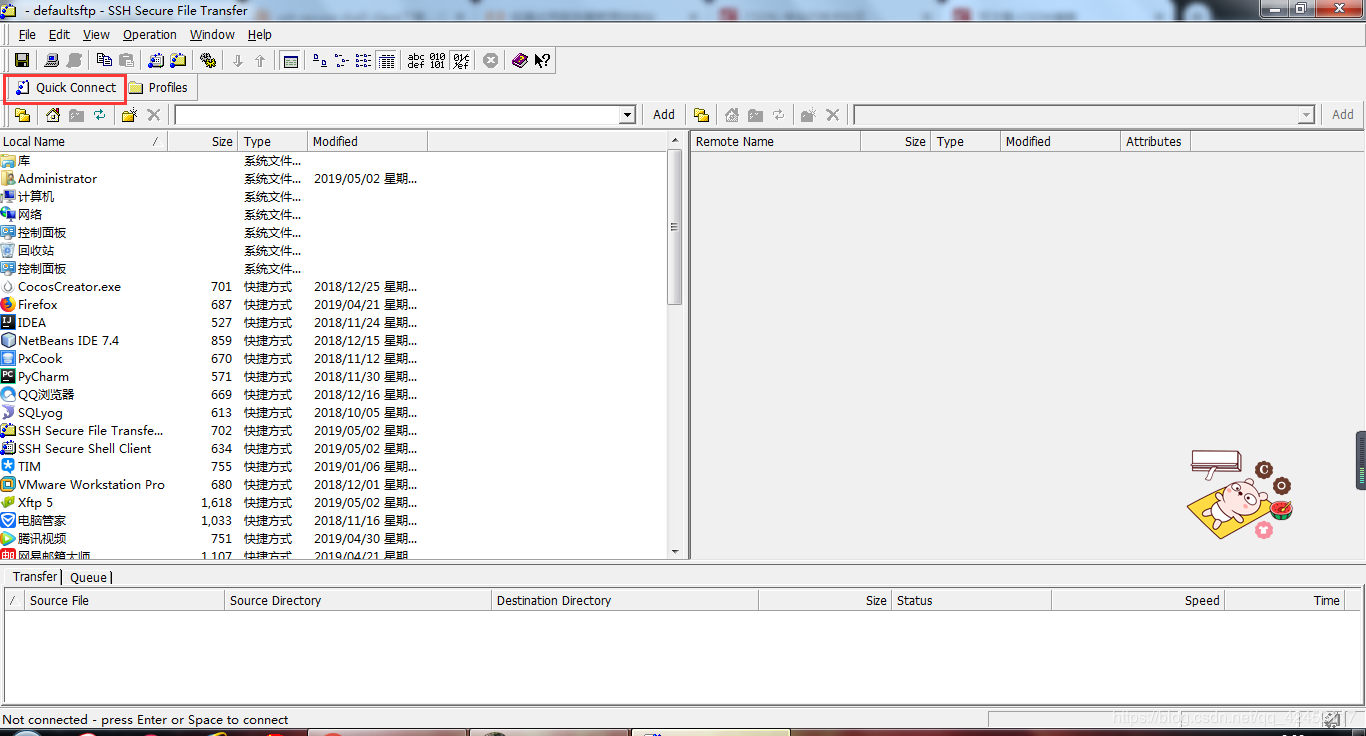The width and height of the screenshot is (1366, 736).
Task: Click the context help arrow question icon
Action: [x=542, y=60]
